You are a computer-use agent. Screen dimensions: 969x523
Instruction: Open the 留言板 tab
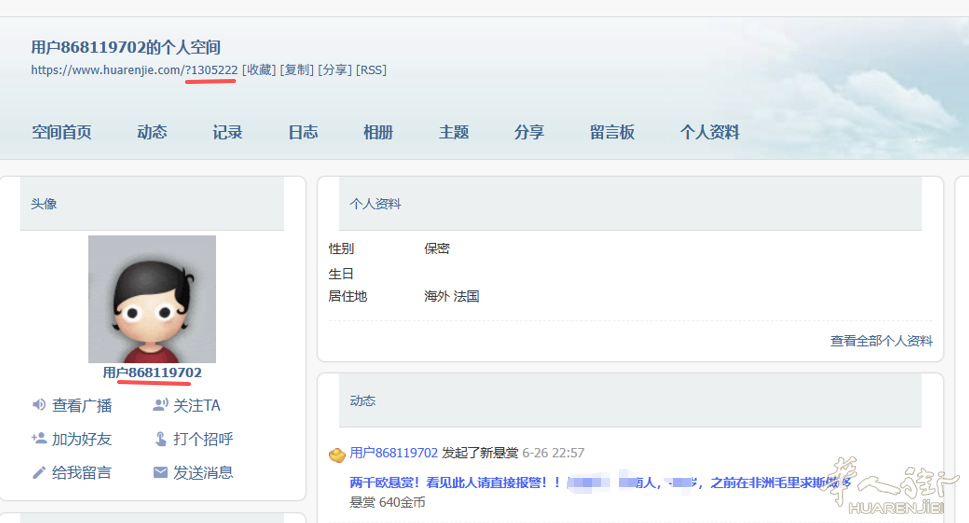612,132
